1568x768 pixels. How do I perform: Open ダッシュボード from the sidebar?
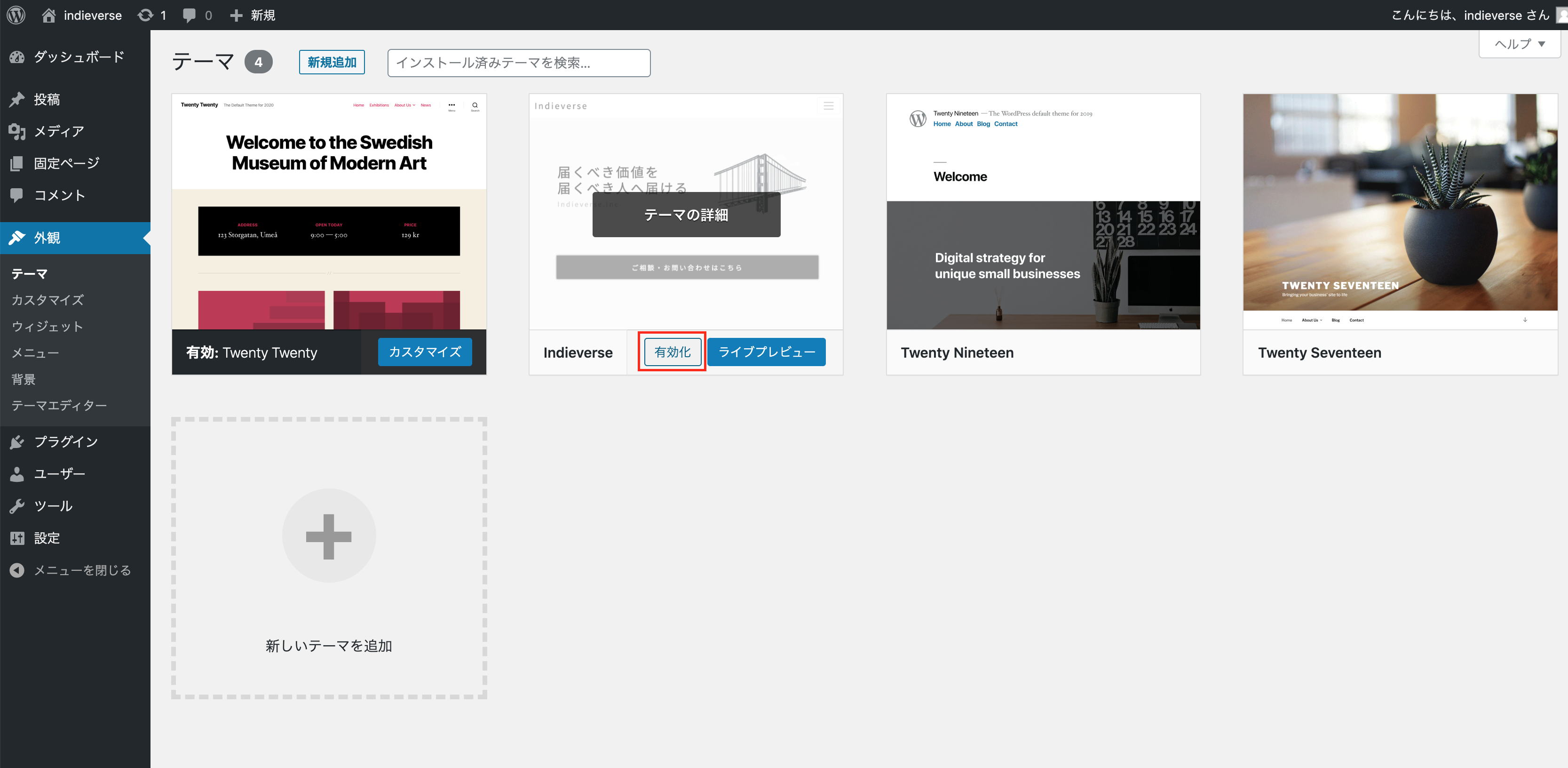point(79,56)
